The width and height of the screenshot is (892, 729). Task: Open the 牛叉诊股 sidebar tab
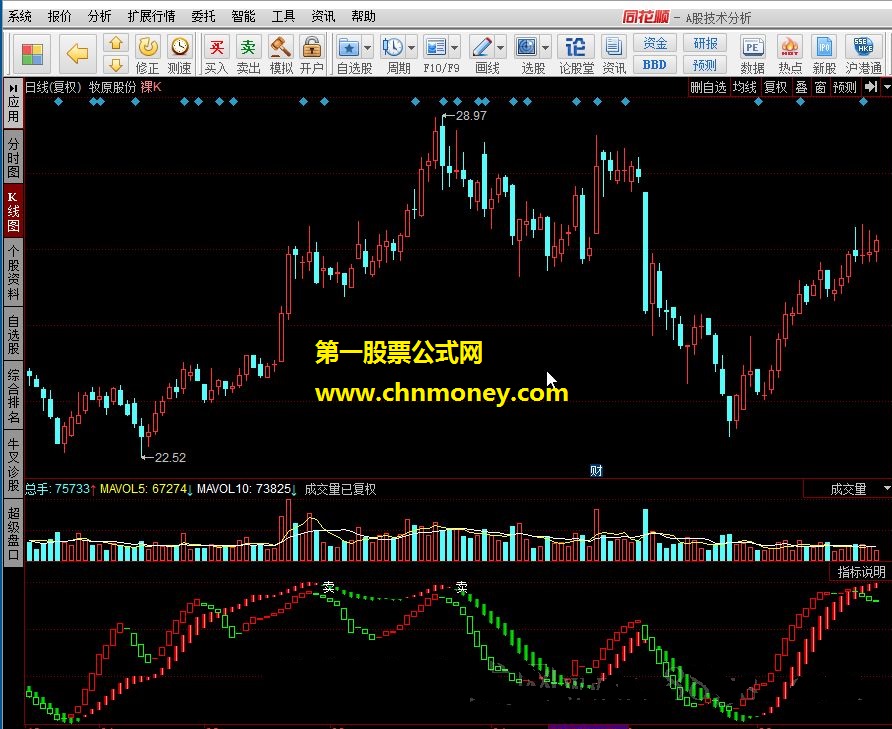[14, 464]
